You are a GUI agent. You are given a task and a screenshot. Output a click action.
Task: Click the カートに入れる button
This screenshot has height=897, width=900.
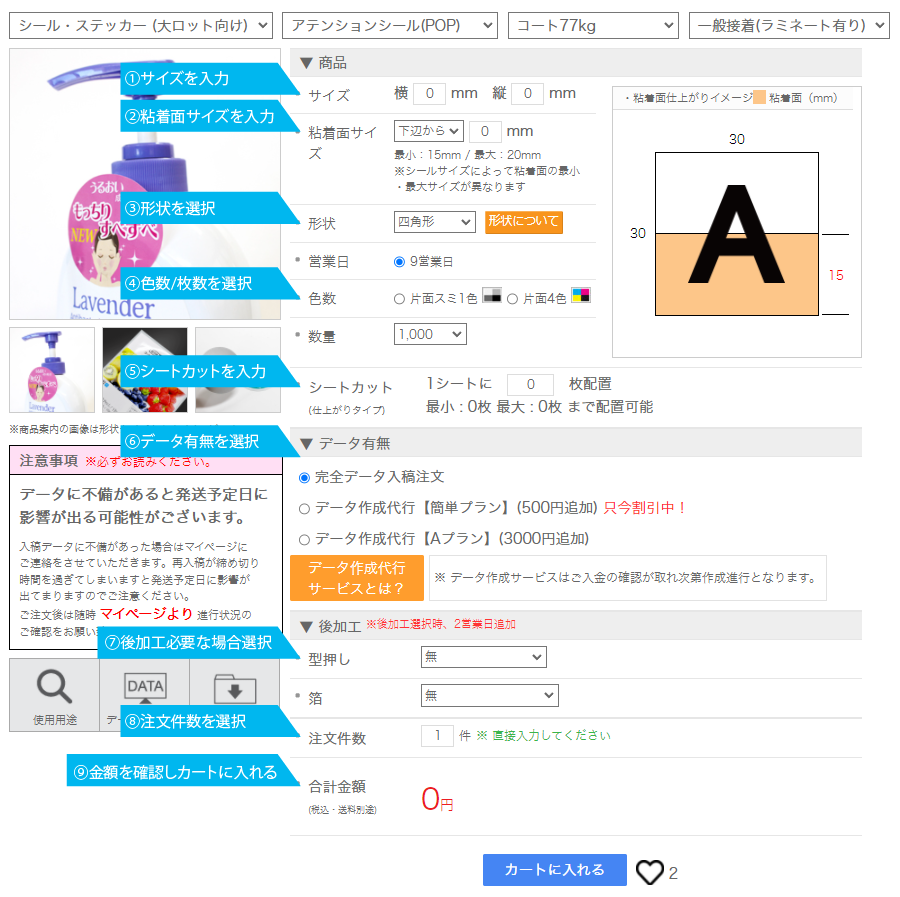pyautogui.click(x=554, y=870)
